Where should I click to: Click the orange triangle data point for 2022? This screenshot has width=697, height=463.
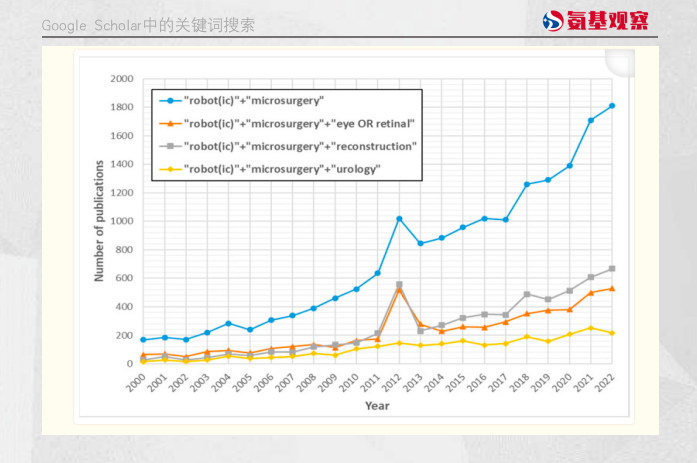(x=612, y=288)
